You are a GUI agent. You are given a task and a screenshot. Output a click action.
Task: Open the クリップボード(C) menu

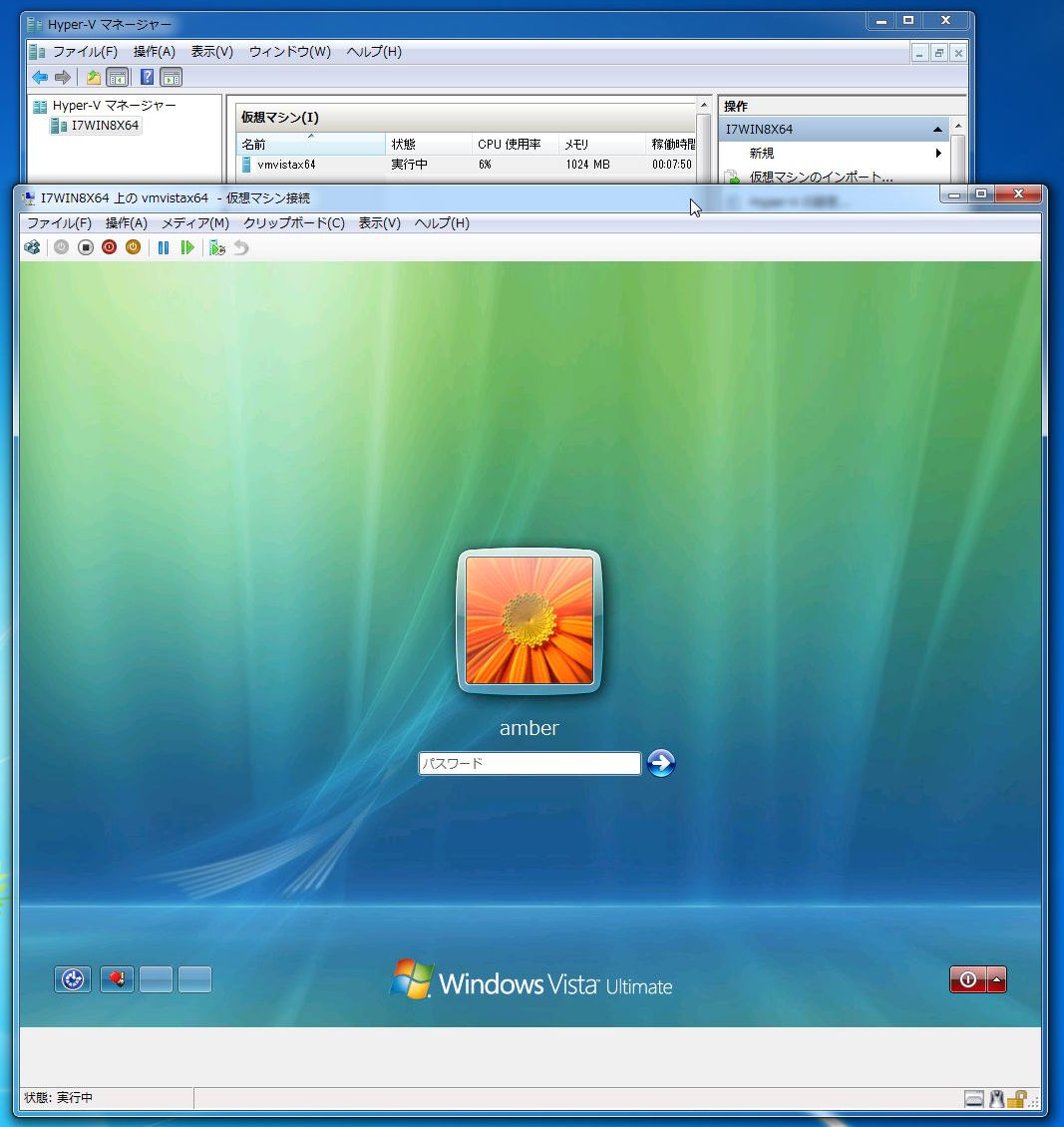point(294,222)
